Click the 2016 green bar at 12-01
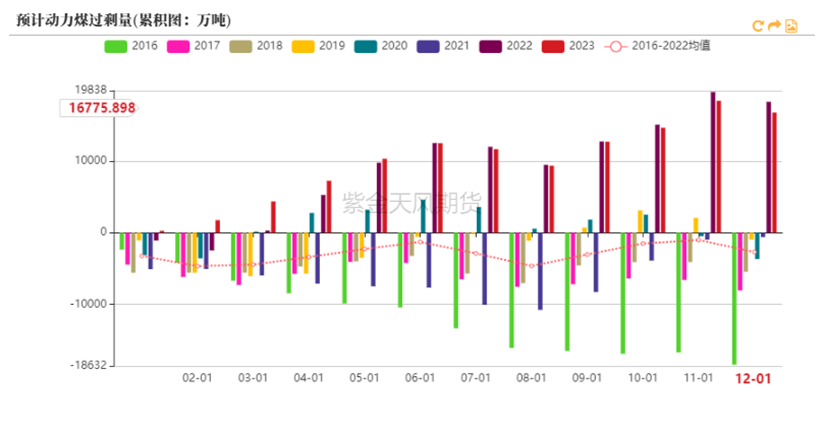This screenshot has width=824, height=421. [734, 299]
